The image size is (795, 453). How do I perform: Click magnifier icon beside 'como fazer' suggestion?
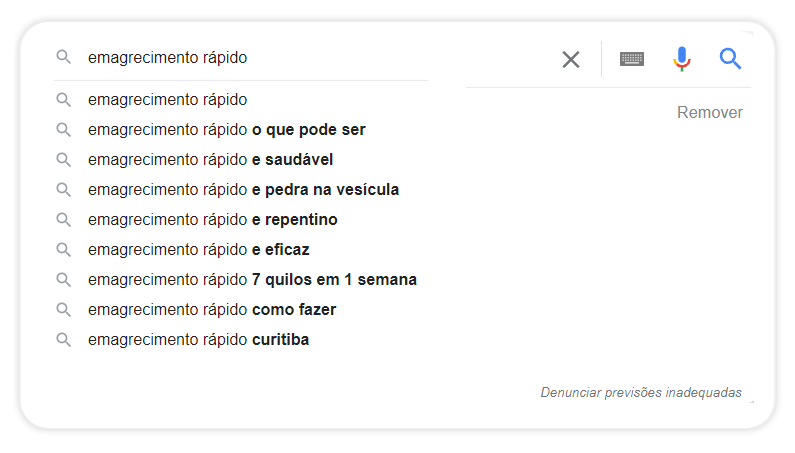point(63,309)
